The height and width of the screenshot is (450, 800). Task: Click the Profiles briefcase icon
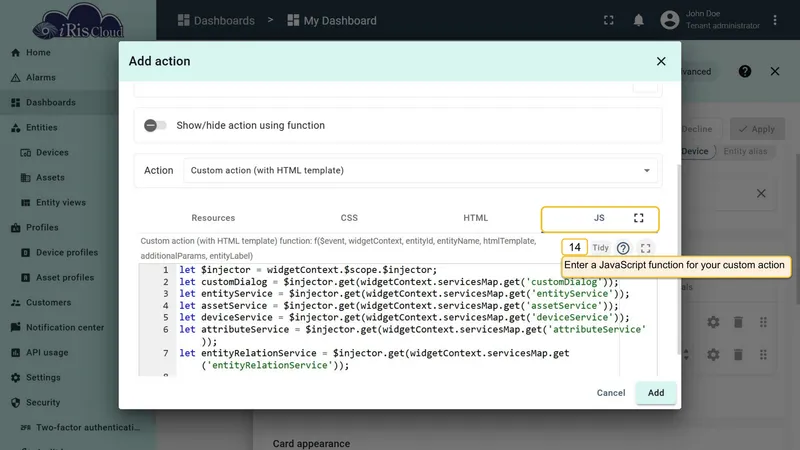tap(15, 228)
